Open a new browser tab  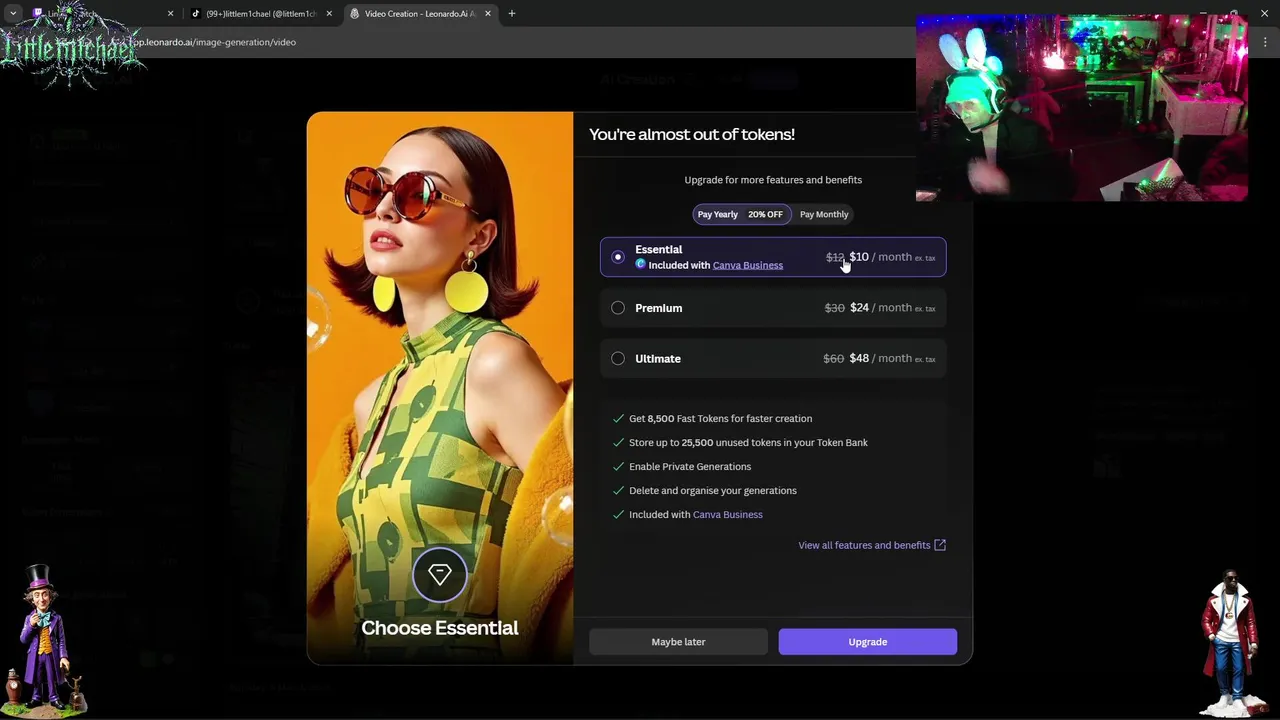[x=512, y=14]
